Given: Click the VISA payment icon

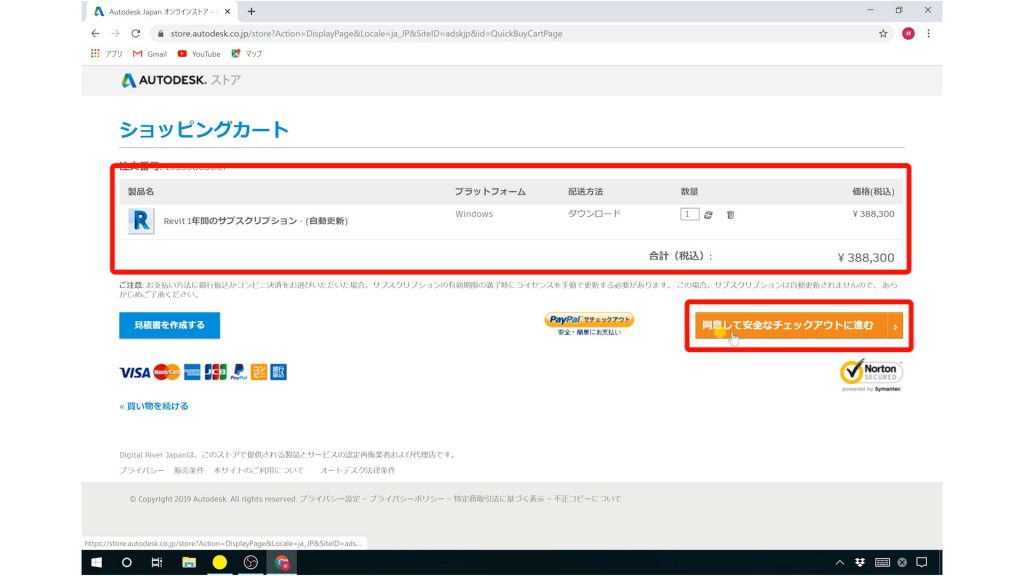Looking at the screenshot, I should pos(134,371).
